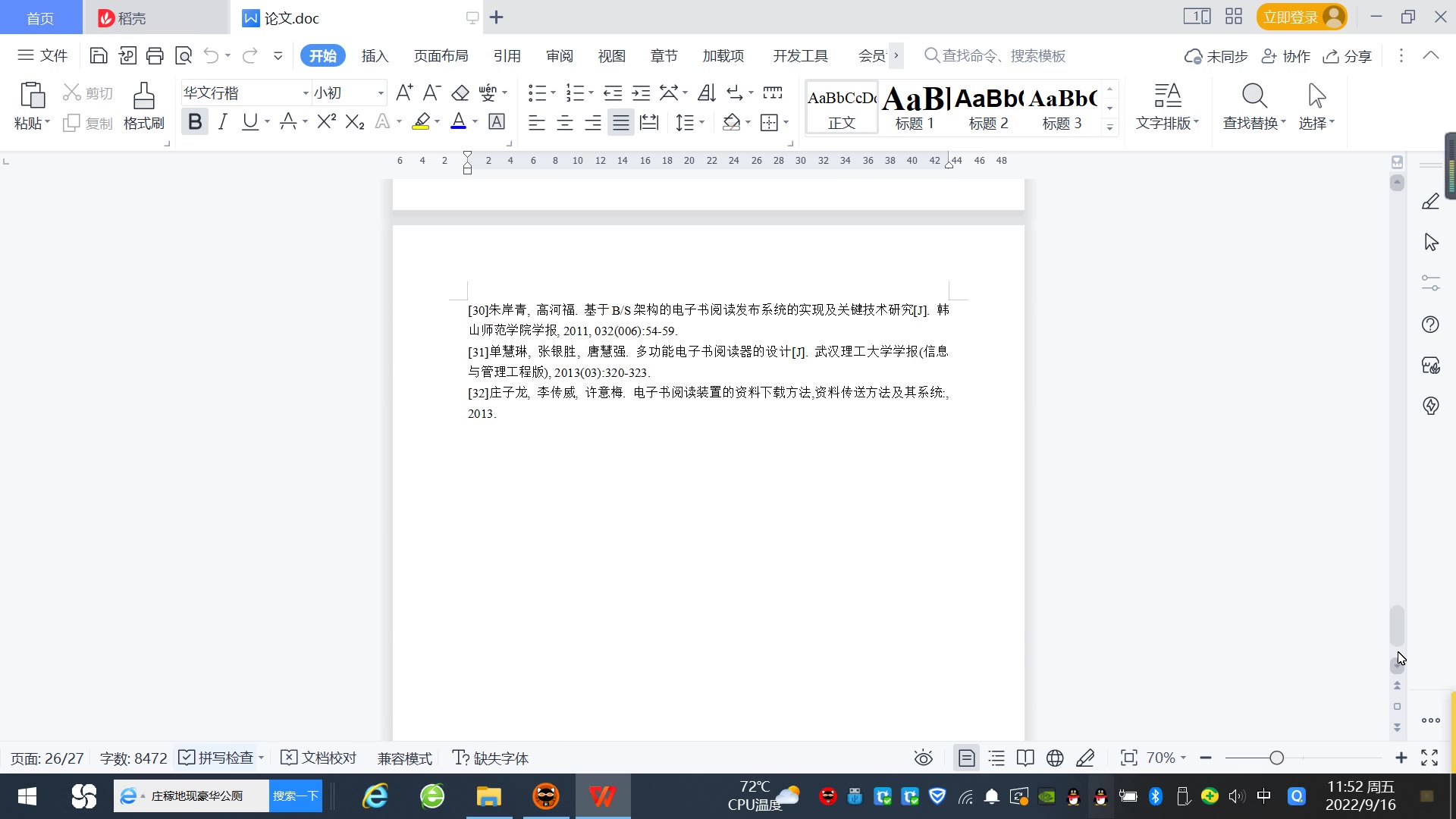
Task: Apply superscript formatting icon
Action: click(326, 121)
